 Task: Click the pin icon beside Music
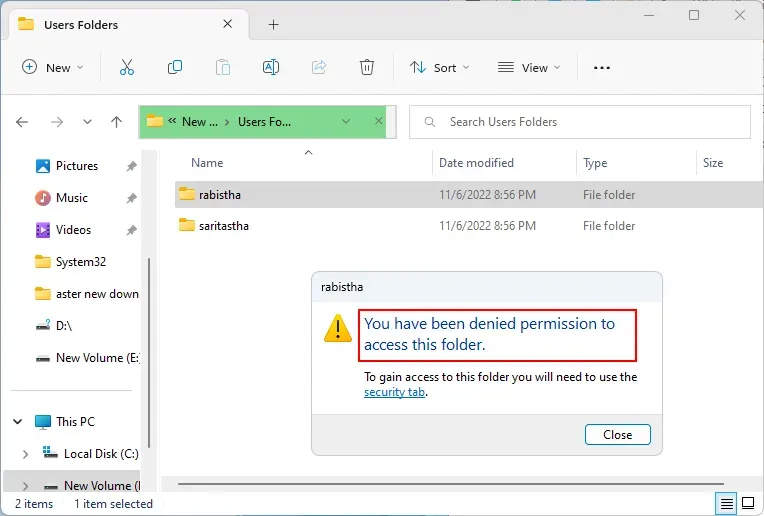tap(132, 198)
